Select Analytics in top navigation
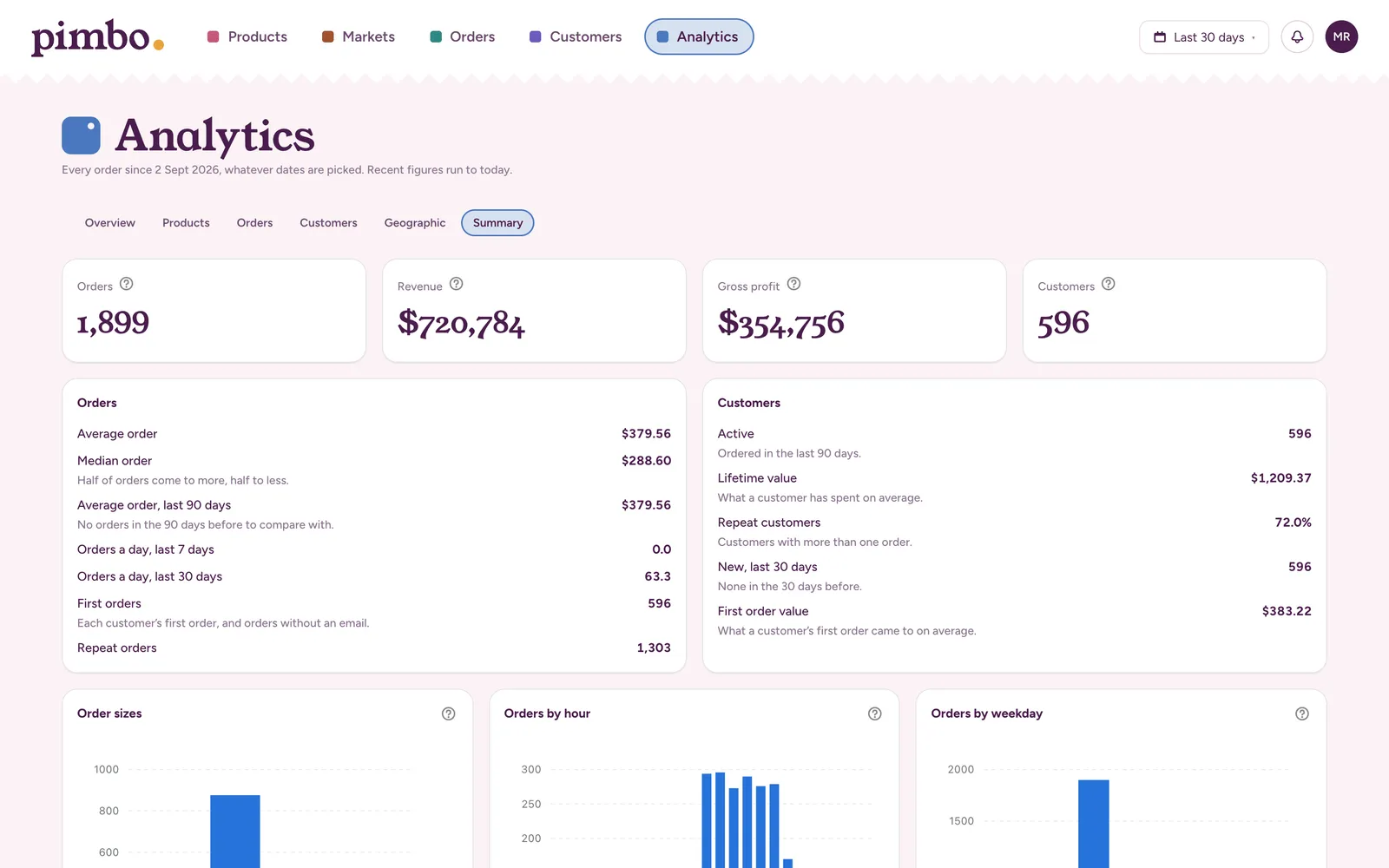Viewport: 1389px width, 868px height. pos(699,36)
